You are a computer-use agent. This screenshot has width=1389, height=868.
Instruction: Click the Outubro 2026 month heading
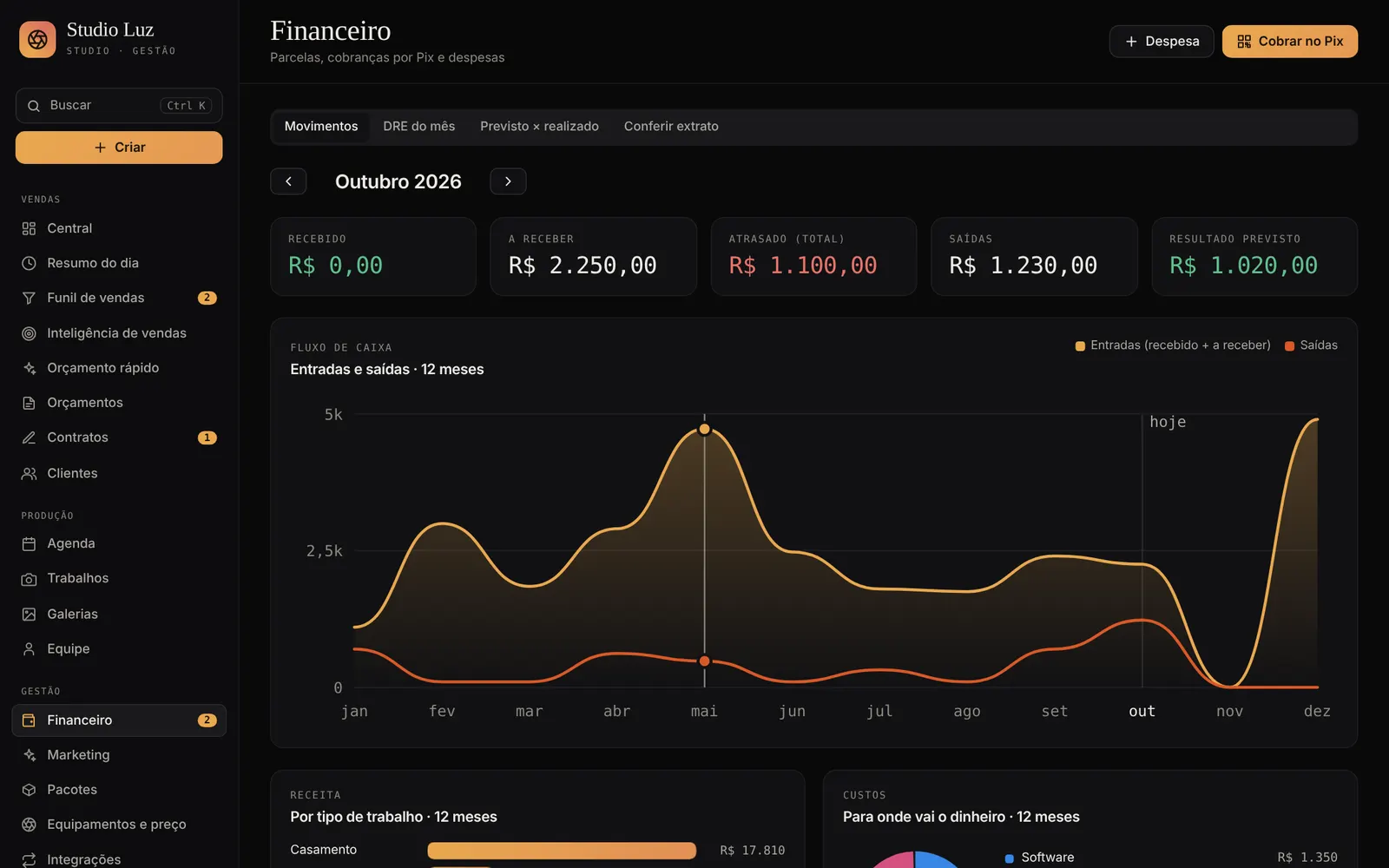(398, 181)
